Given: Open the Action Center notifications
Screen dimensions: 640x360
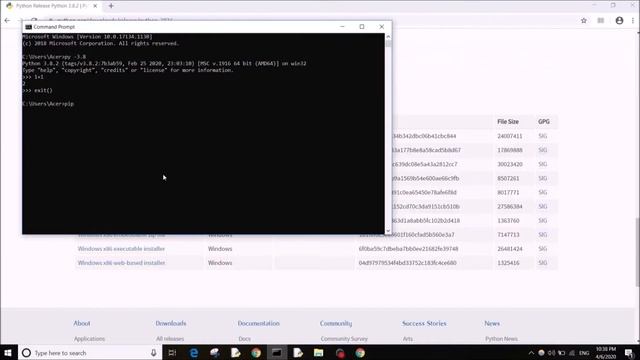Looking at the screenshot, I should click(629, 353).
